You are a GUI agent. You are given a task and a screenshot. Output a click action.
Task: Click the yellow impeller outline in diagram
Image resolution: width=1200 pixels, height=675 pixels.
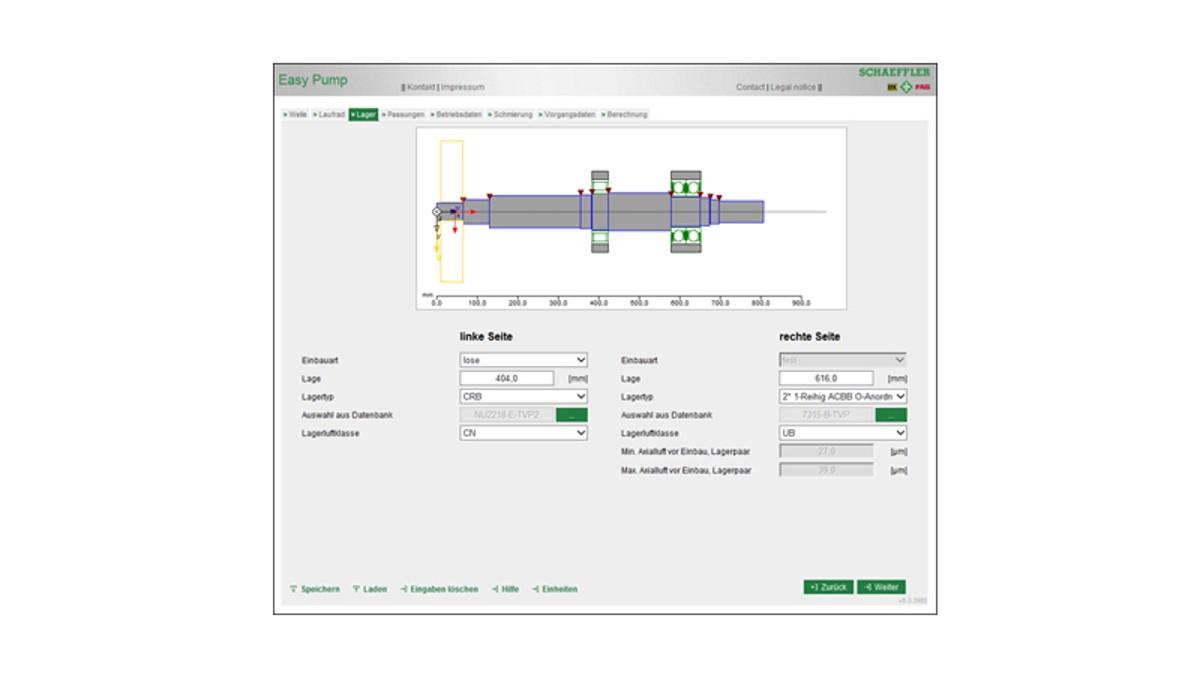click(451, 211)
